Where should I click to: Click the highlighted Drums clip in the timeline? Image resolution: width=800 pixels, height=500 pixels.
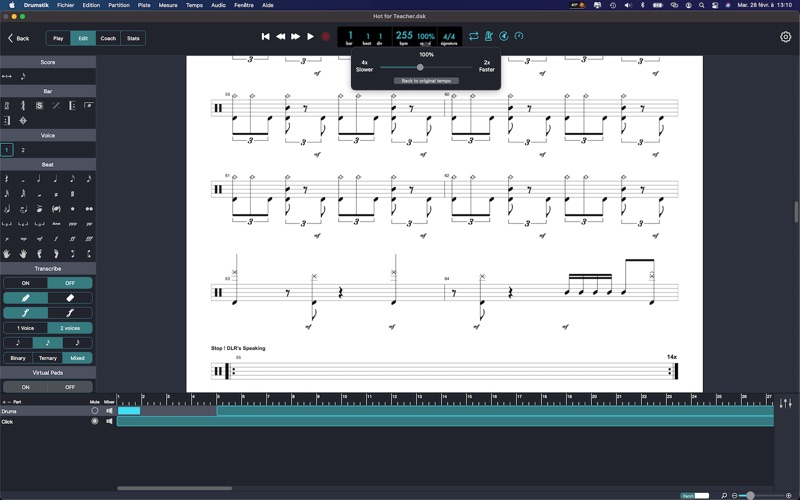[129, 411]
